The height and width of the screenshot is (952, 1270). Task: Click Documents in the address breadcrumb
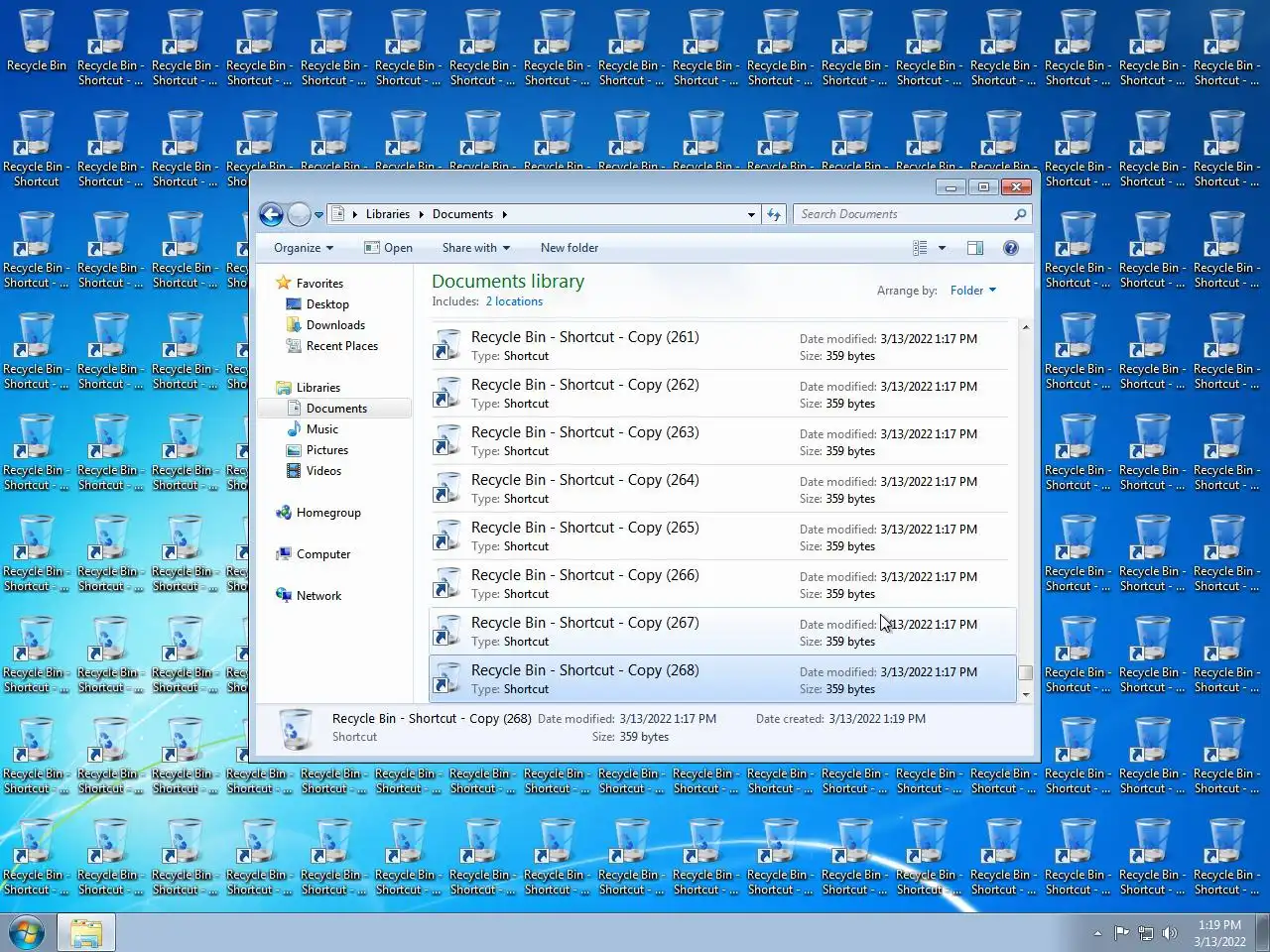pos(462,214)
